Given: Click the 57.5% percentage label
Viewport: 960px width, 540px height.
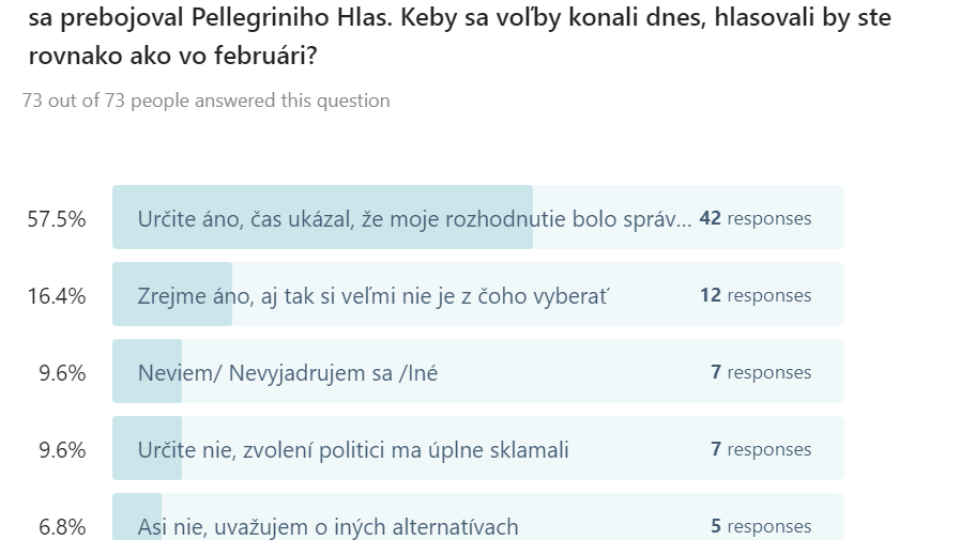Looking at the screenshot, I should click(56, 219).
